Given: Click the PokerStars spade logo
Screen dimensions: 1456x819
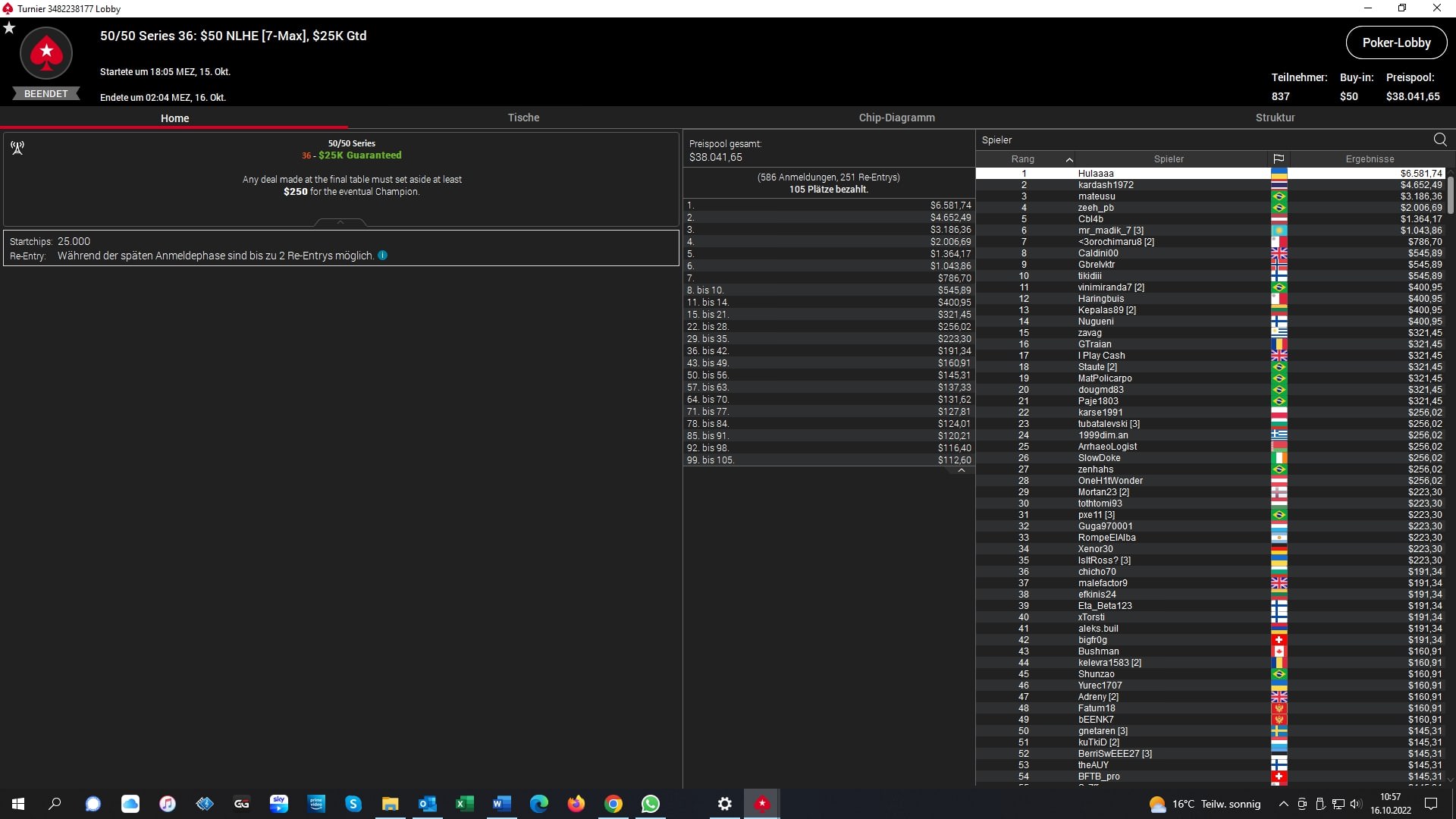Looking at the screenshot, I should click(46, 53).
